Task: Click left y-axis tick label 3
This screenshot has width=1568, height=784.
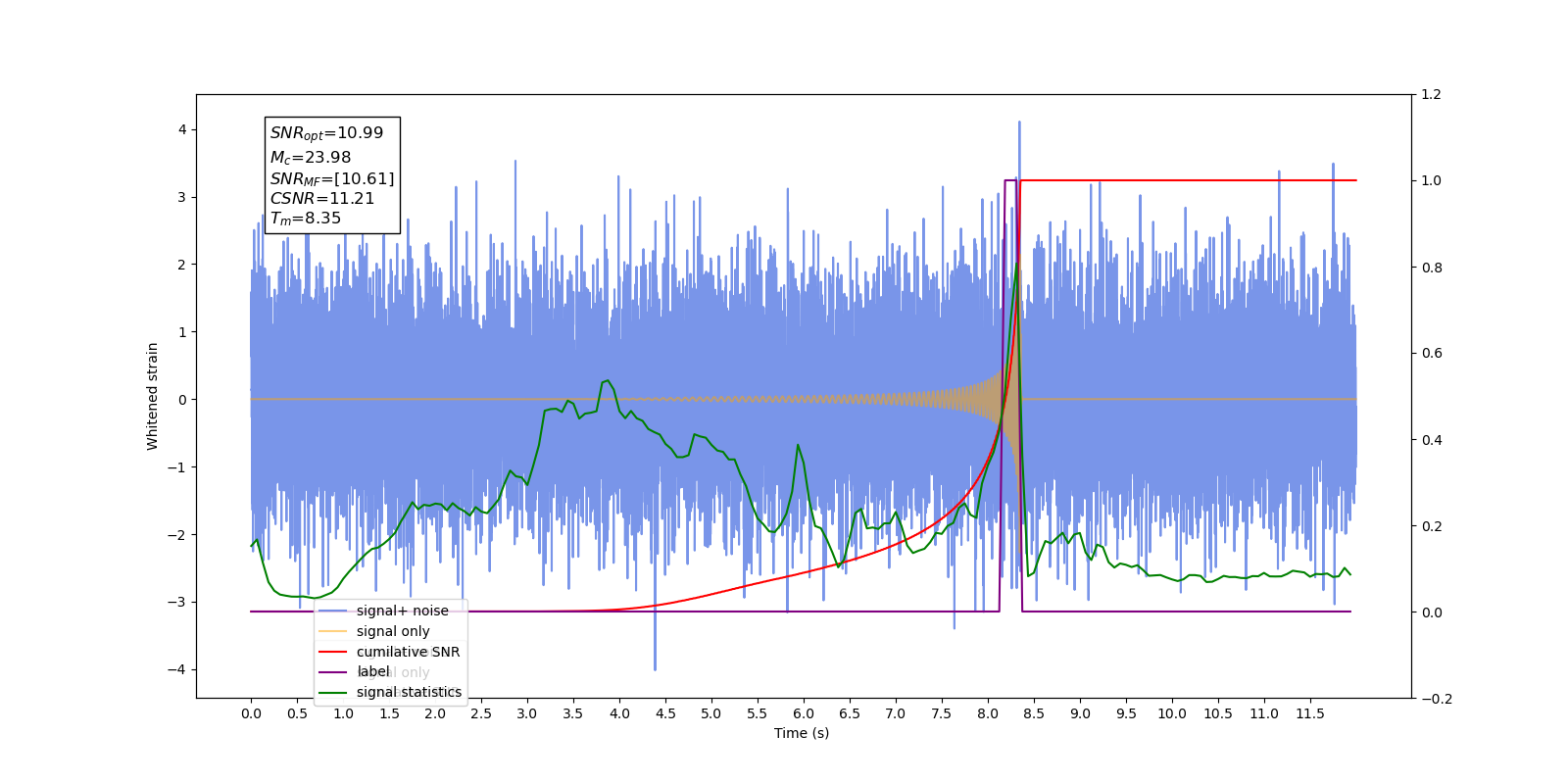Action: point(182,197)
